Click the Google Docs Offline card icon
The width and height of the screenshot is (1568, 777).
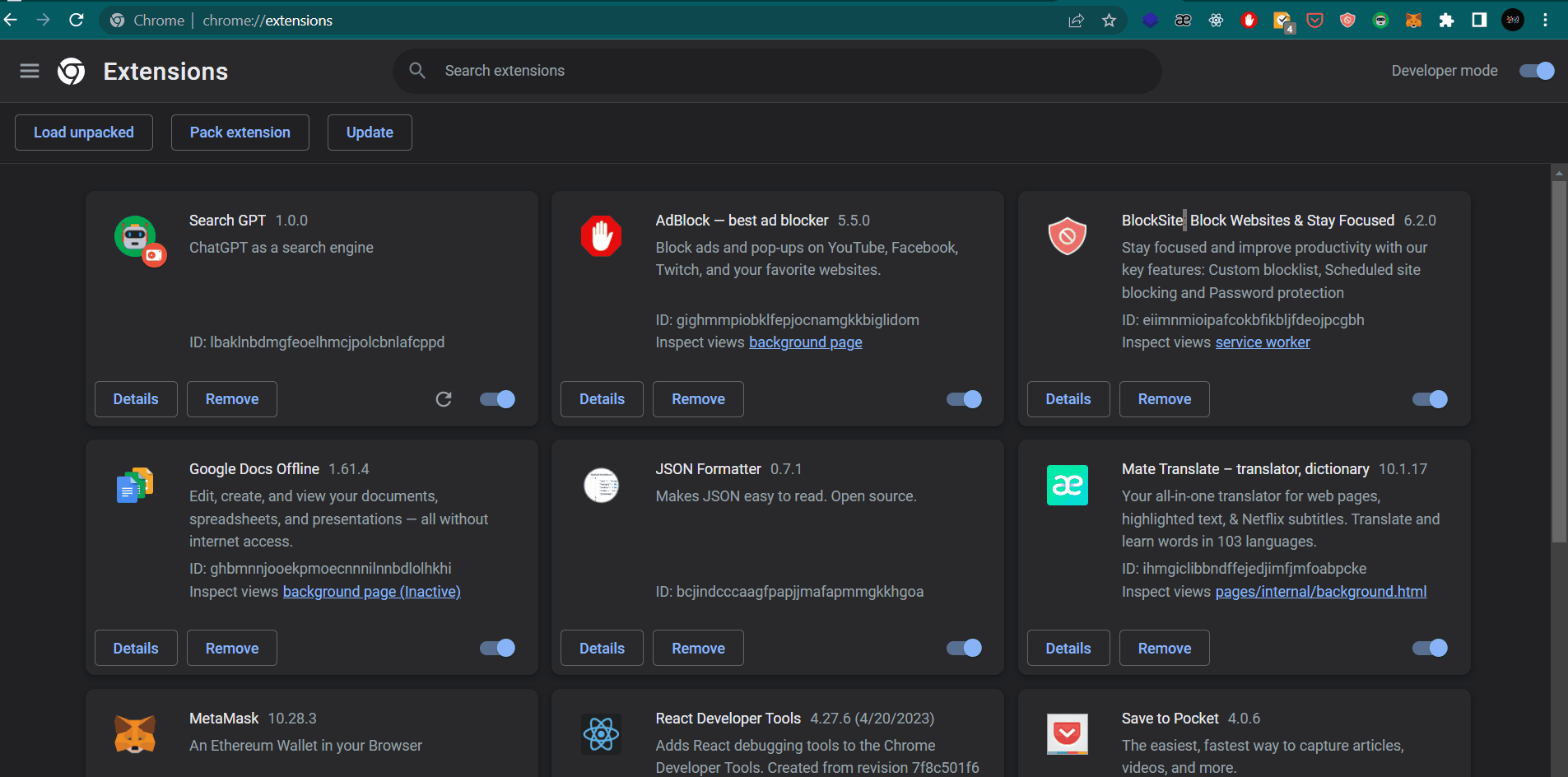click(x=135, y=485)
